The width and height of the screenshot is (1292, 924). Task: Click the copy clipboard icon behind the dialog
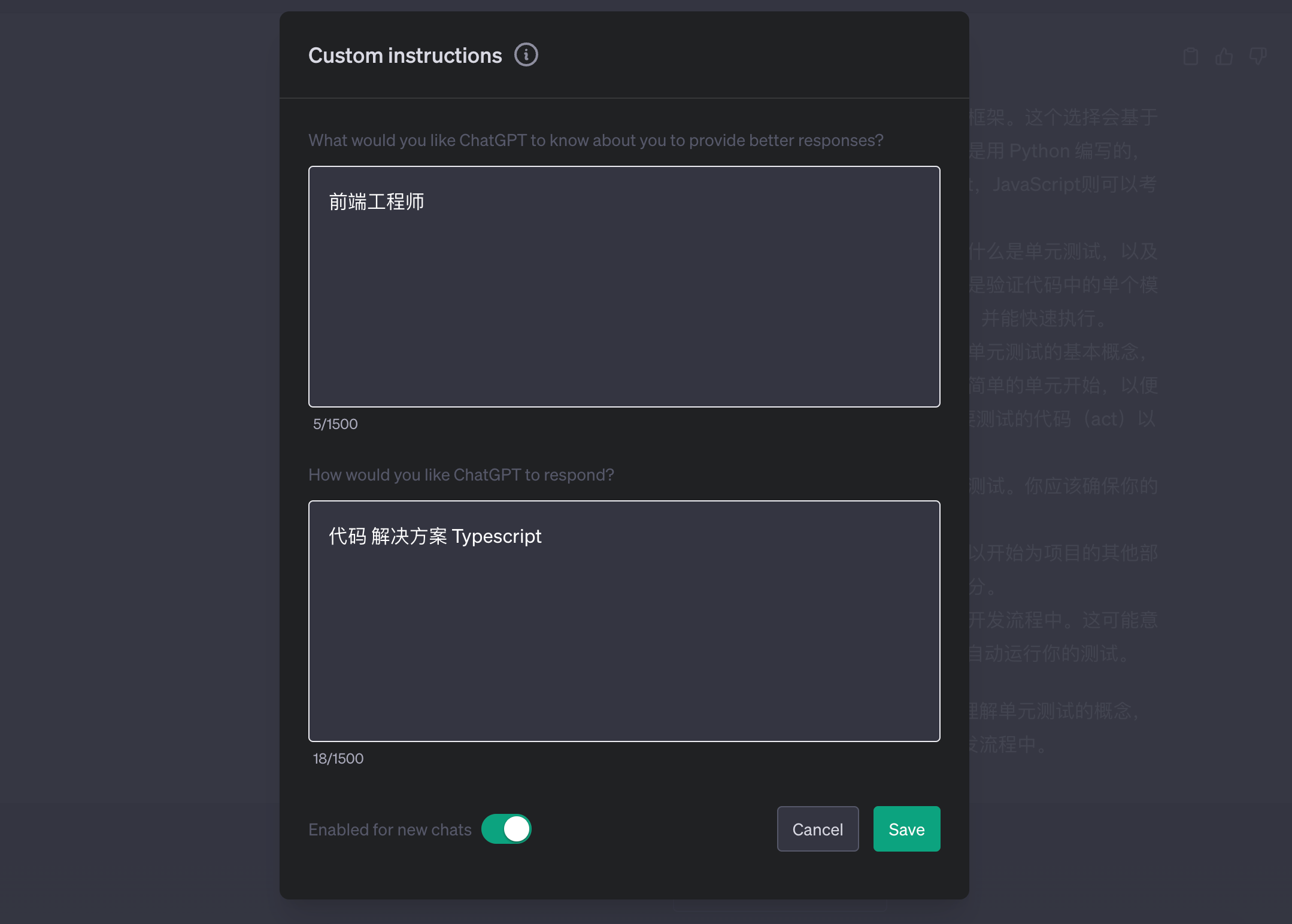pos(1190,56)
